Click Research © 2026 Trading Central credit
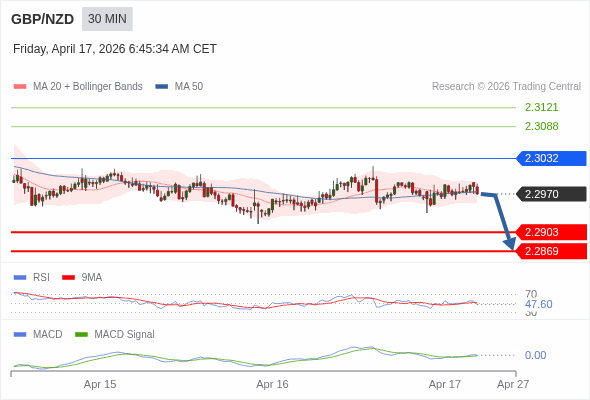This screenshot has height=400, width=590. (506, 87)
